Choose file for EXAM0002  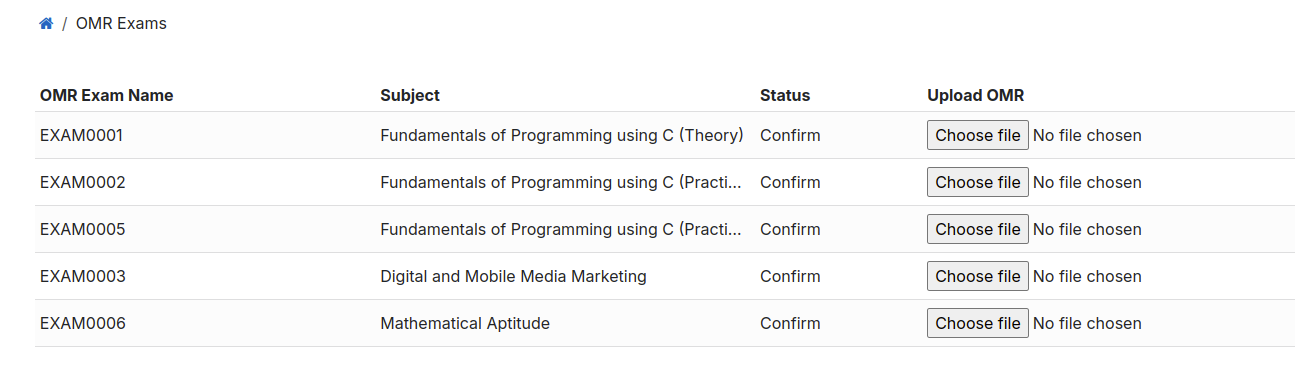pos(978,182)
